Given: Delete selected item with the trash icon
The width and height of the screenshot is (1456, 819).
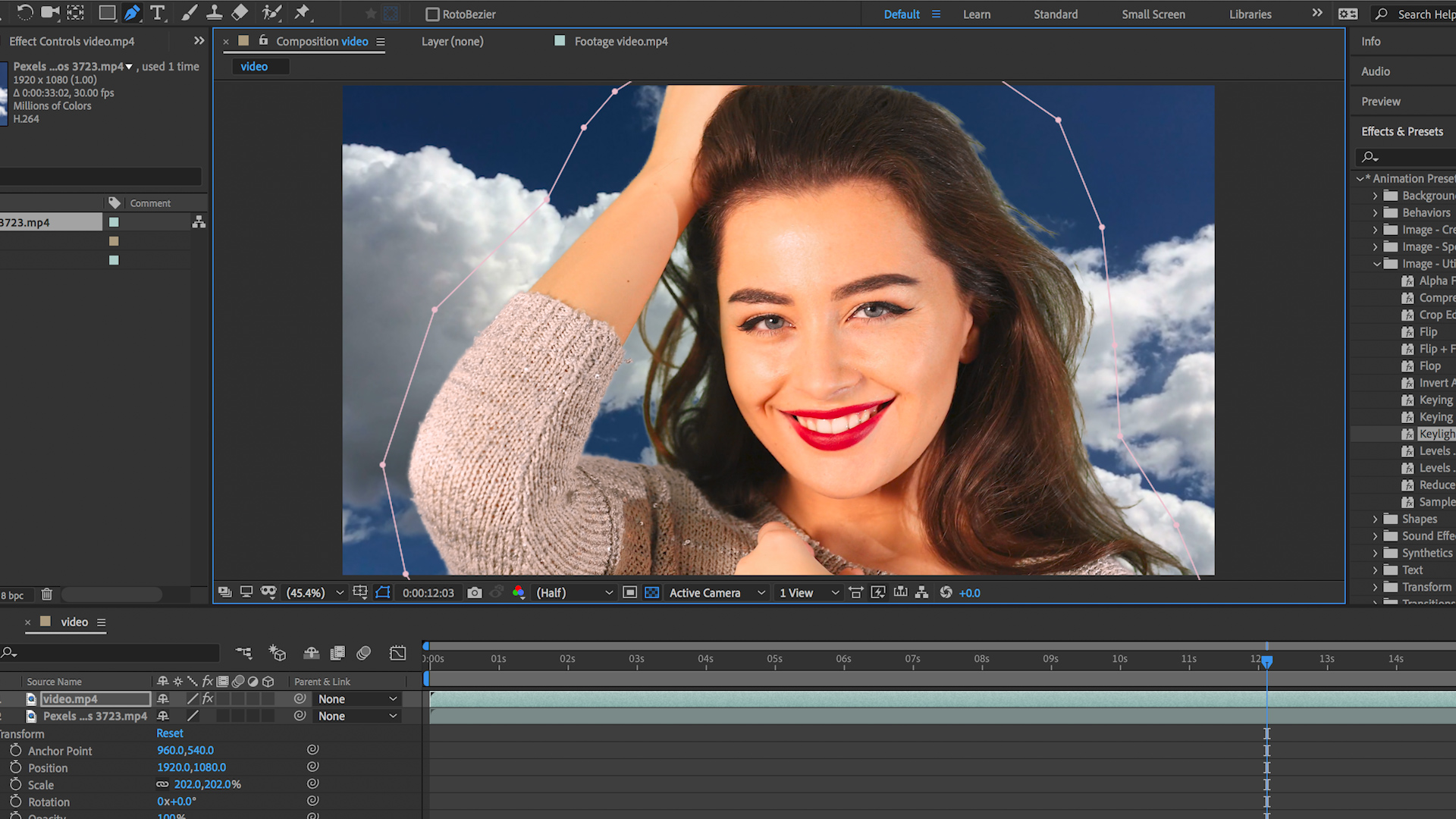Looking at the screenshot, I should click(x=47, y=595).
